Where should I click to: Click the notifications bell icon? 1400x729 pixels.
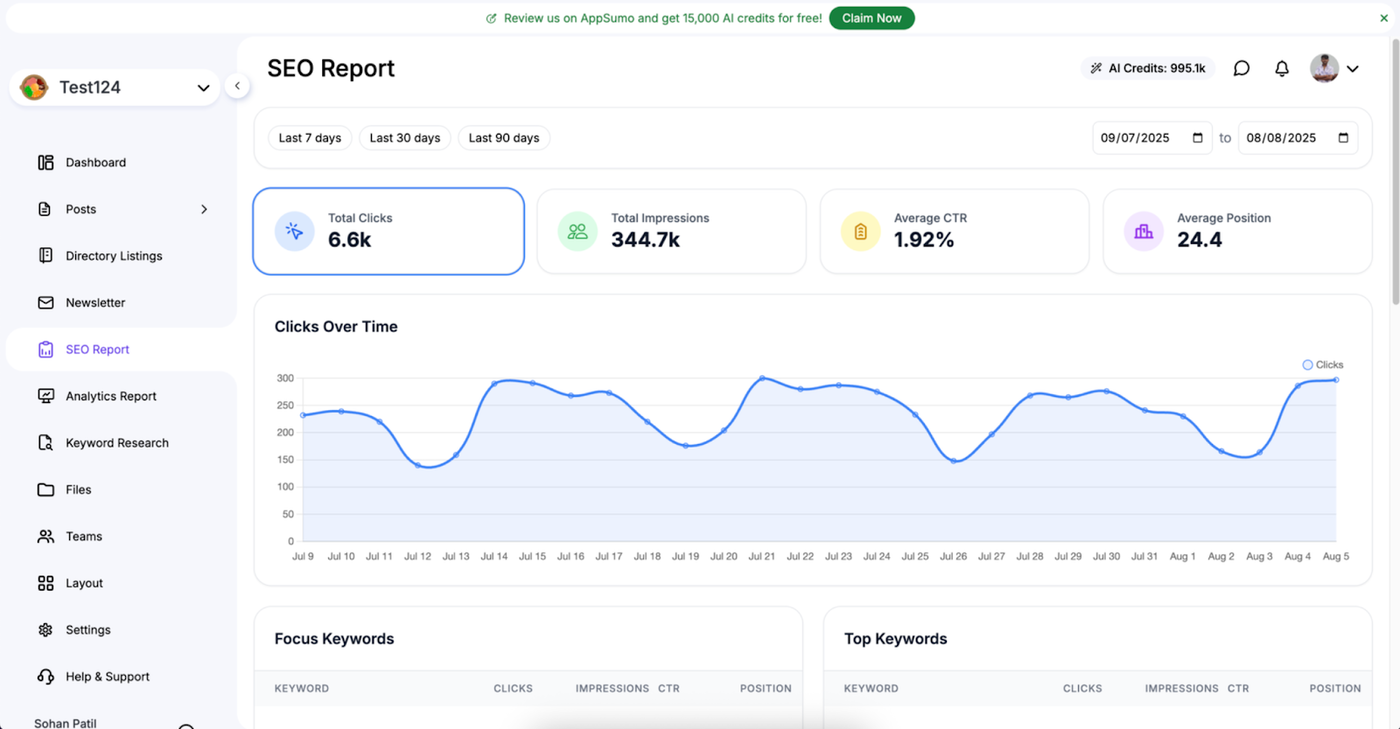(x=1281, y=68)
